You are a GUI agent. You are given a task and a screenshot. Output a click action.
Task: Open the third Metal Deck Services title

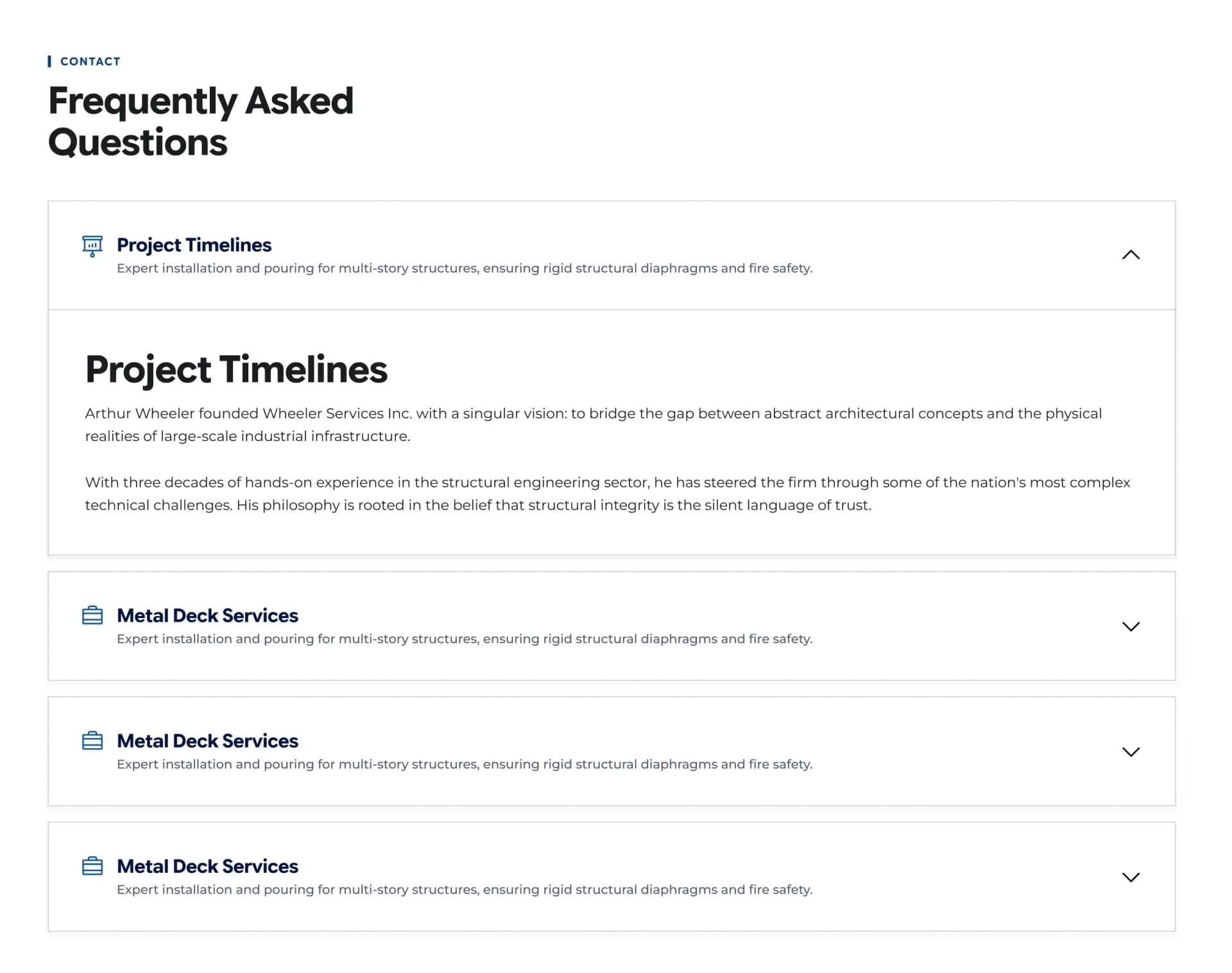[x=207, y=865]
